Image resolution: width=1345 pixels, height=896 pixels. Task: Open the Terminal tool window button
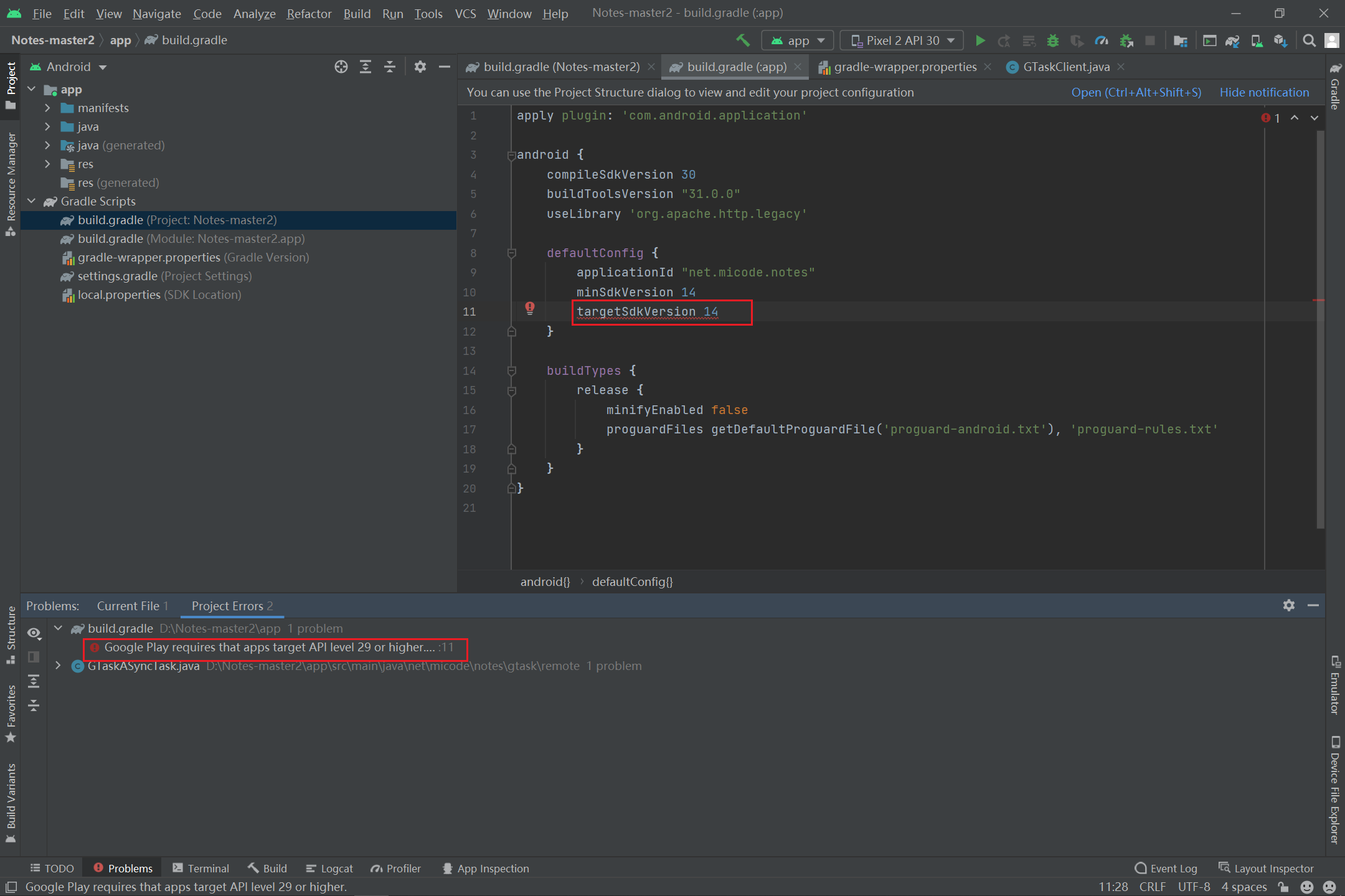click(201, 868)
